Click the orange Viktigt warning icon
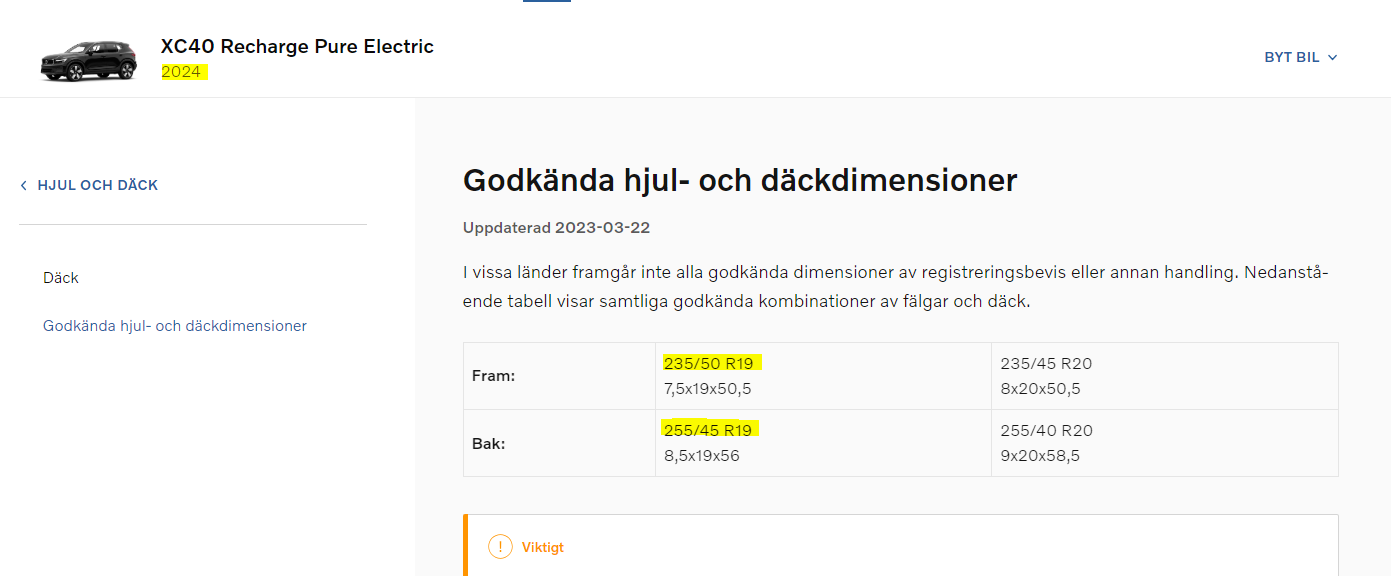Screen dimensions: 1391x576 [500, 547]
